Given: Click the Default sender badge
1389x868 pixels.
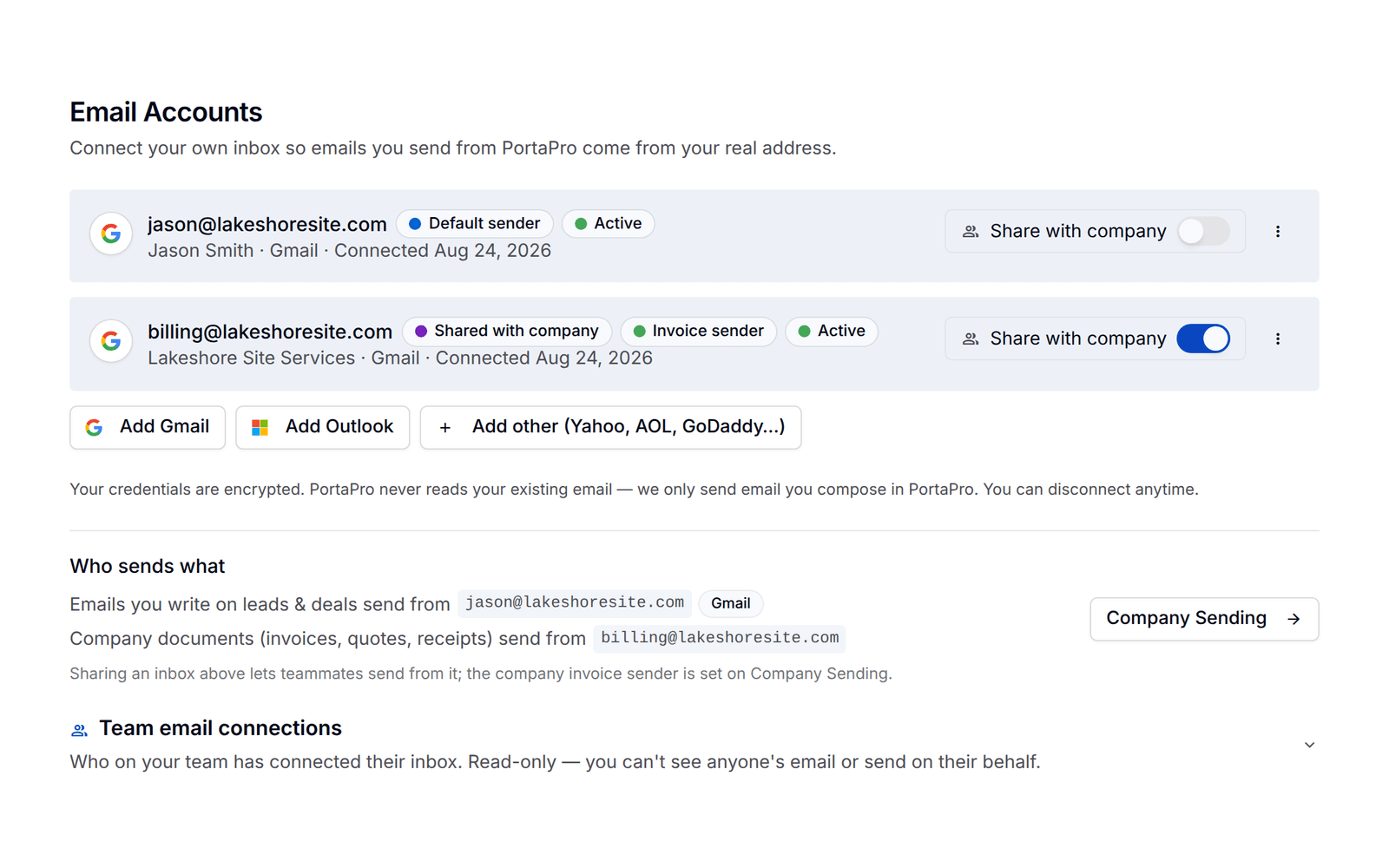Looking at the screenshot, I should point(475,224).
